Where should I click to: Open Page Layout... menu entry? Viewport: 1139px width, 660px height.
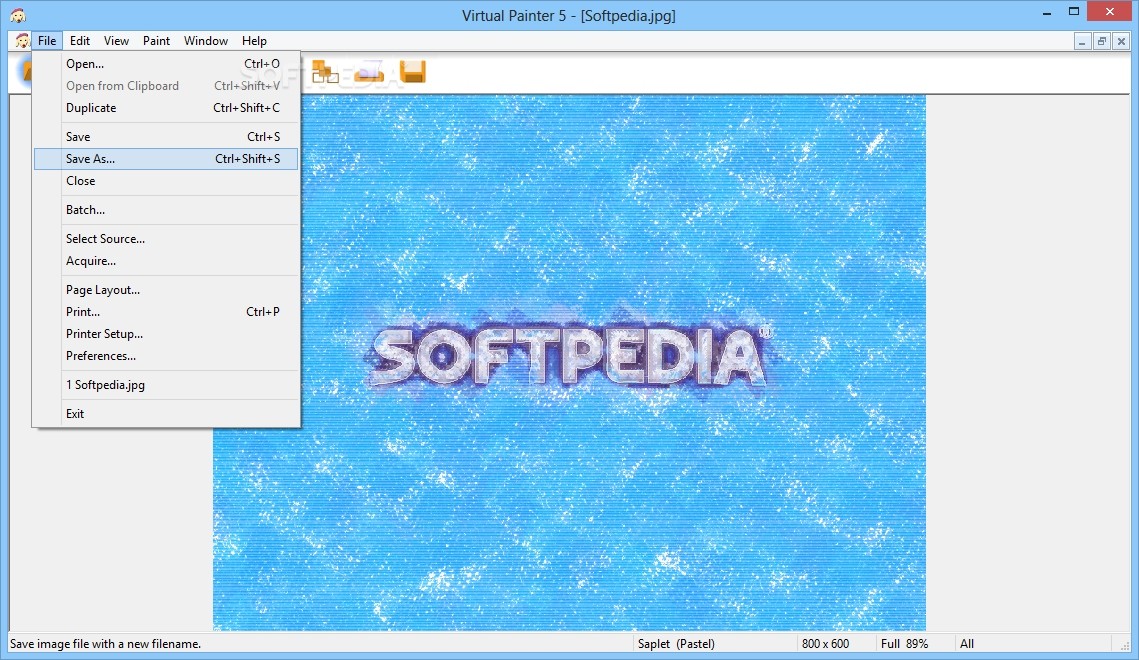click(x=166, y=290)
